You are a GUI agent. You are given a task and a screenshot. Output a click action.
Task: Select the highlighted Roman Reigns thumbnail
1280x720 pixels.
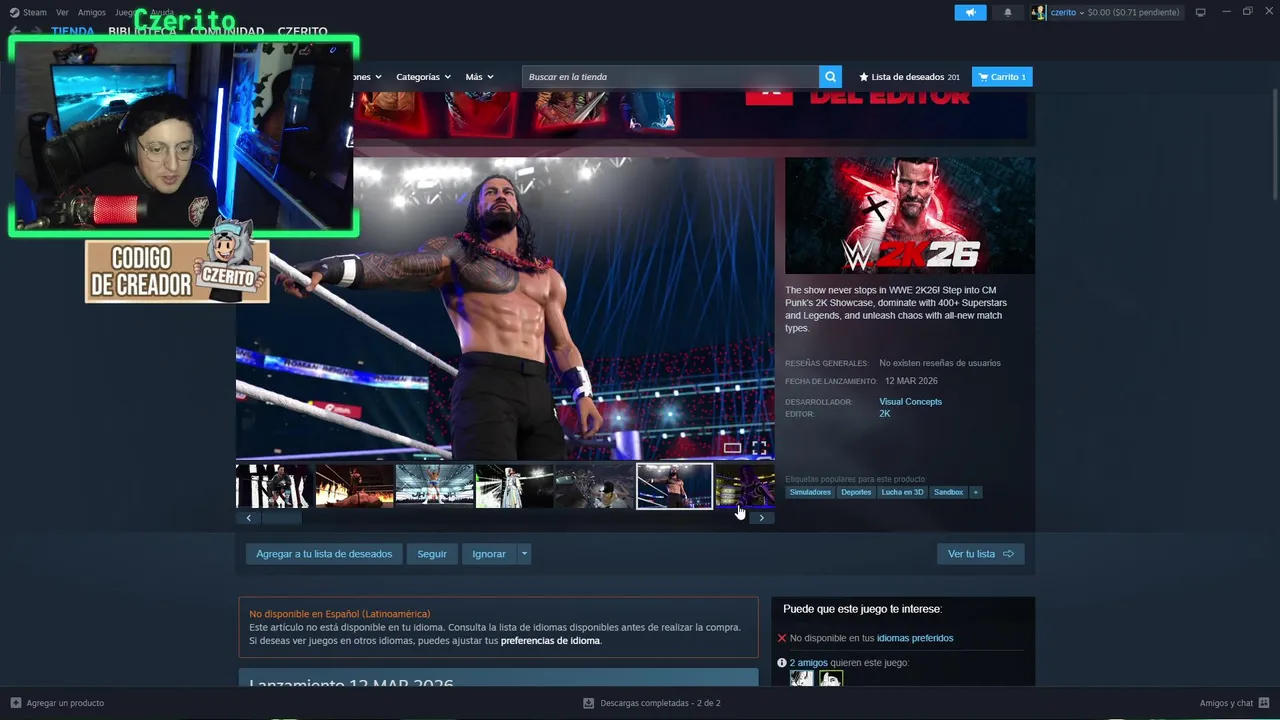675,486
